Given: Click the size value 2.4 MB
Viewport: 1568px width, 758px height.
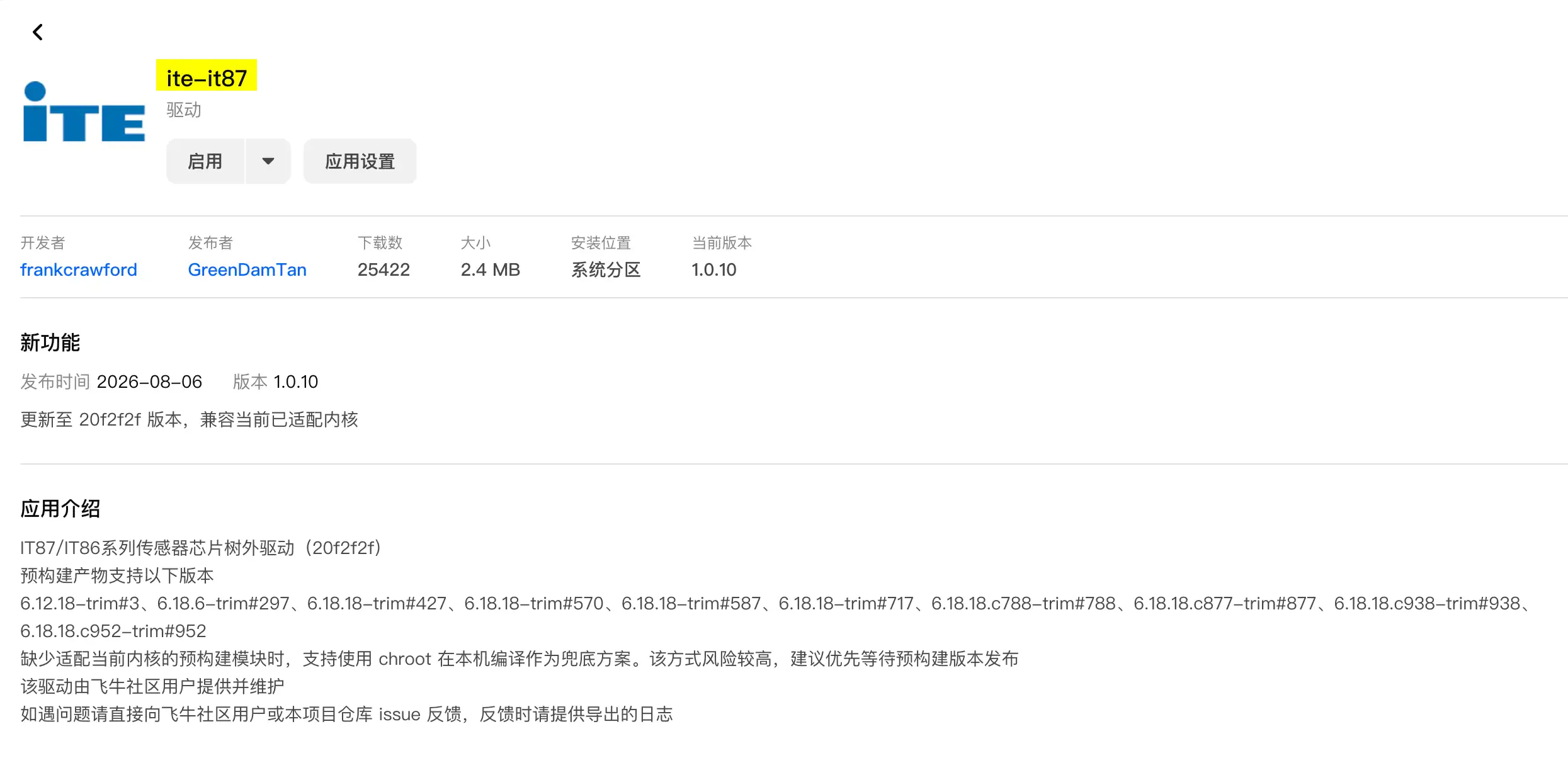Looking at the screenshot, I should pyautogui.click(x=491, y=270).
